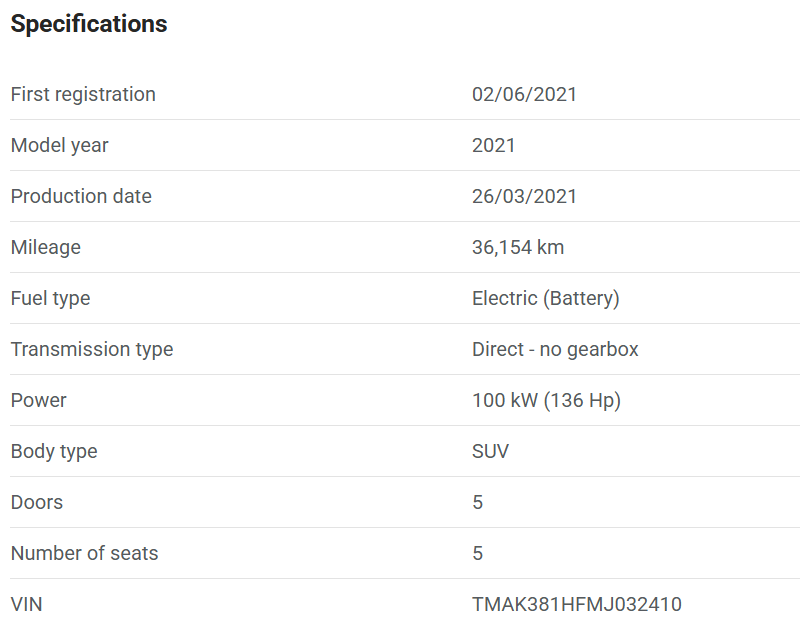Image resolution: width=800 pixels, height=625 pixels.
Task: Select the 36,154 km mileage value
Action: (517, 247)
